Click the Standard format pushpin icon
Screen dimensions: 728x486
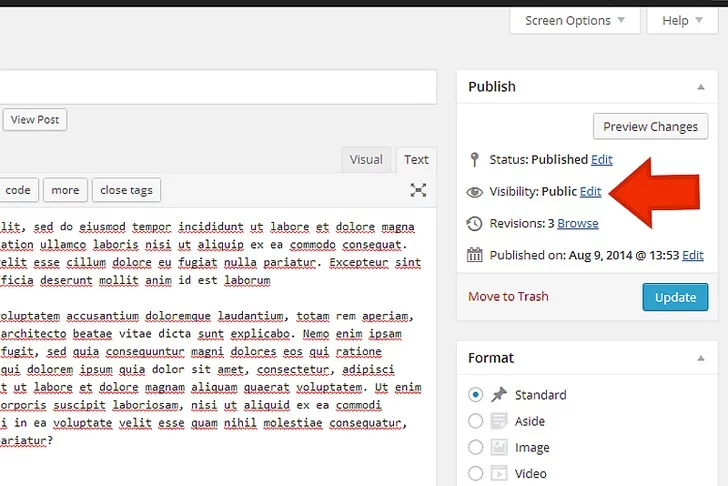tap(499, 395)
